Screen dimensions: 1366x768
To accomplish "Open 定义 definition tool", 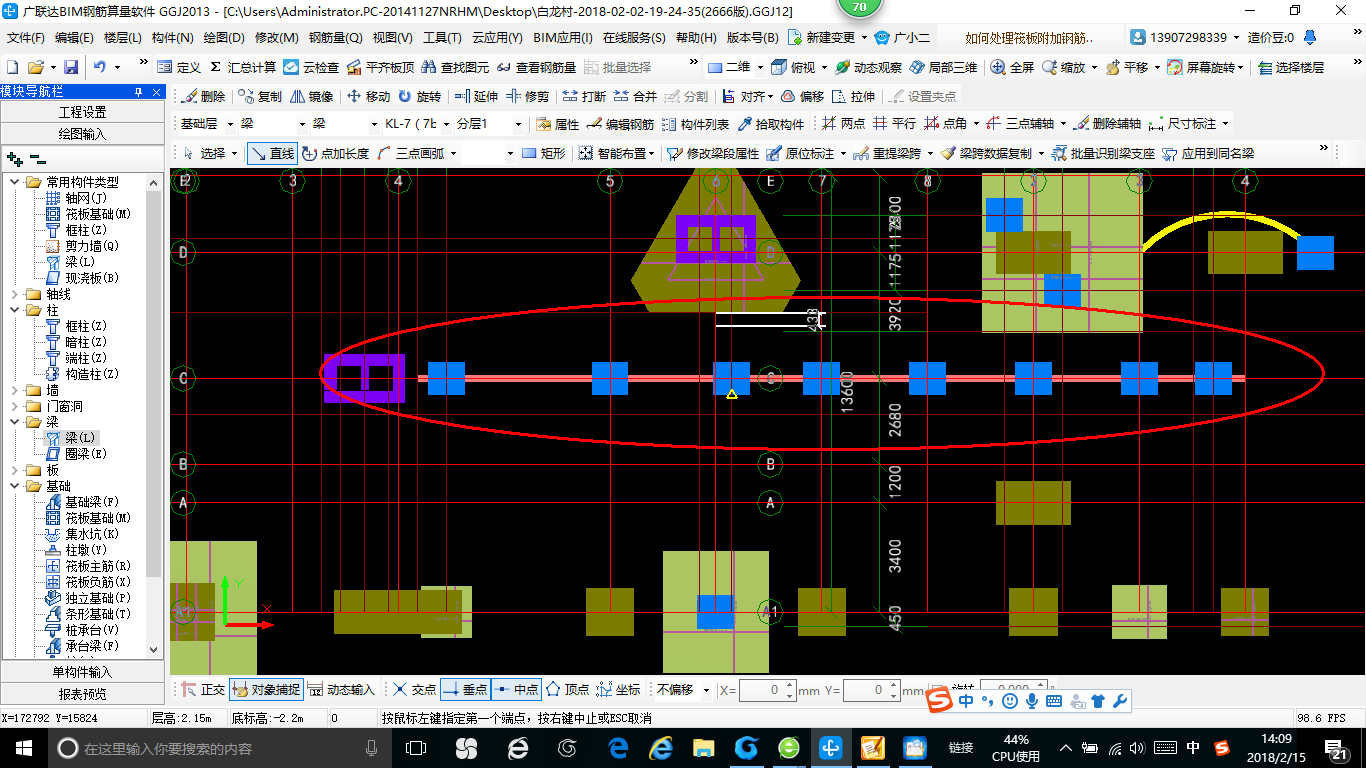I will pyautogui.click(x=179, y=67).
